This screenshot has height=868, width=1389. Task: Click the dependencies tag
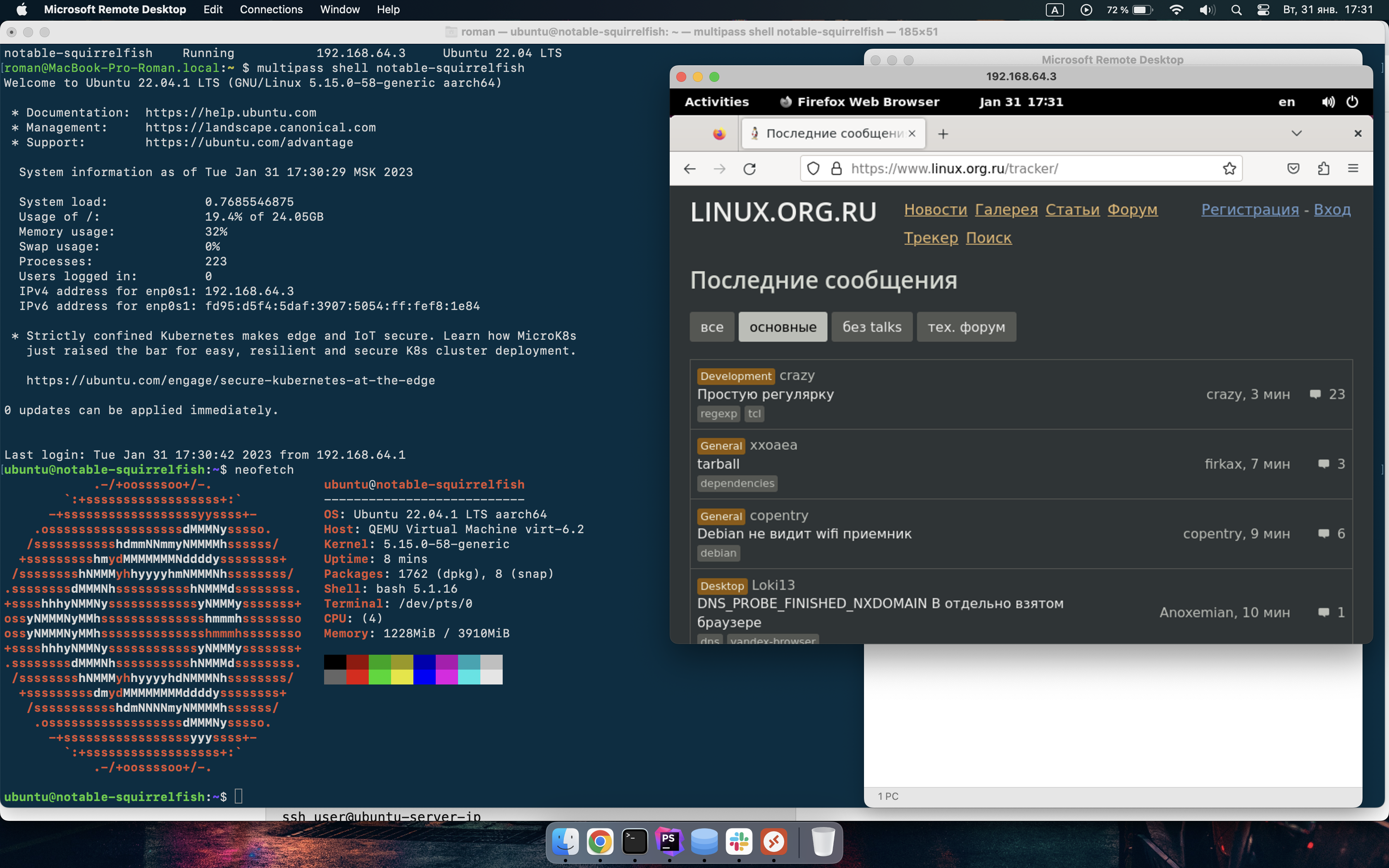737,483
